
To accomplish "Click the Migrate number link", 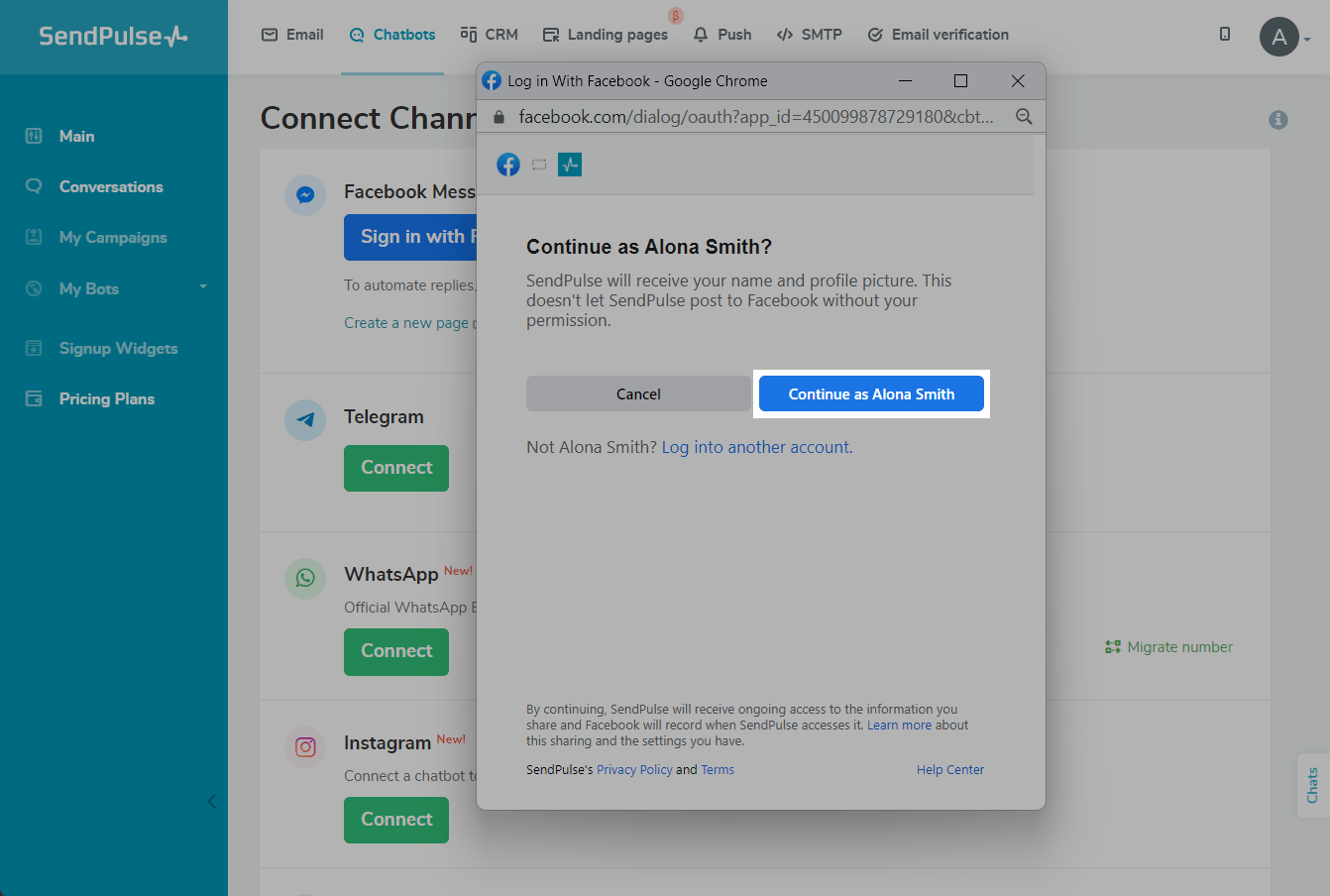I will 1169,647.
